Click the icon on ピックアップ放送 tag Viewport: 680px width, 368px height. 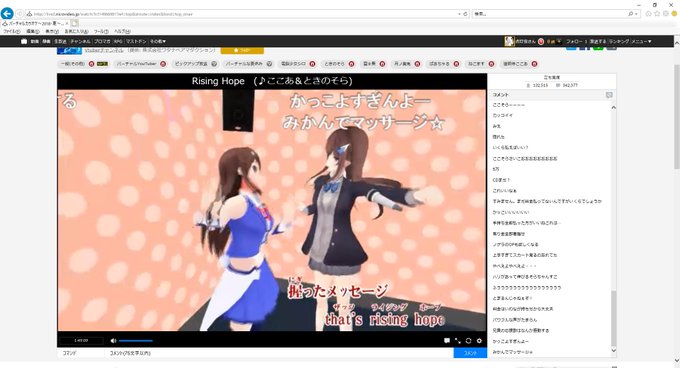214,64
